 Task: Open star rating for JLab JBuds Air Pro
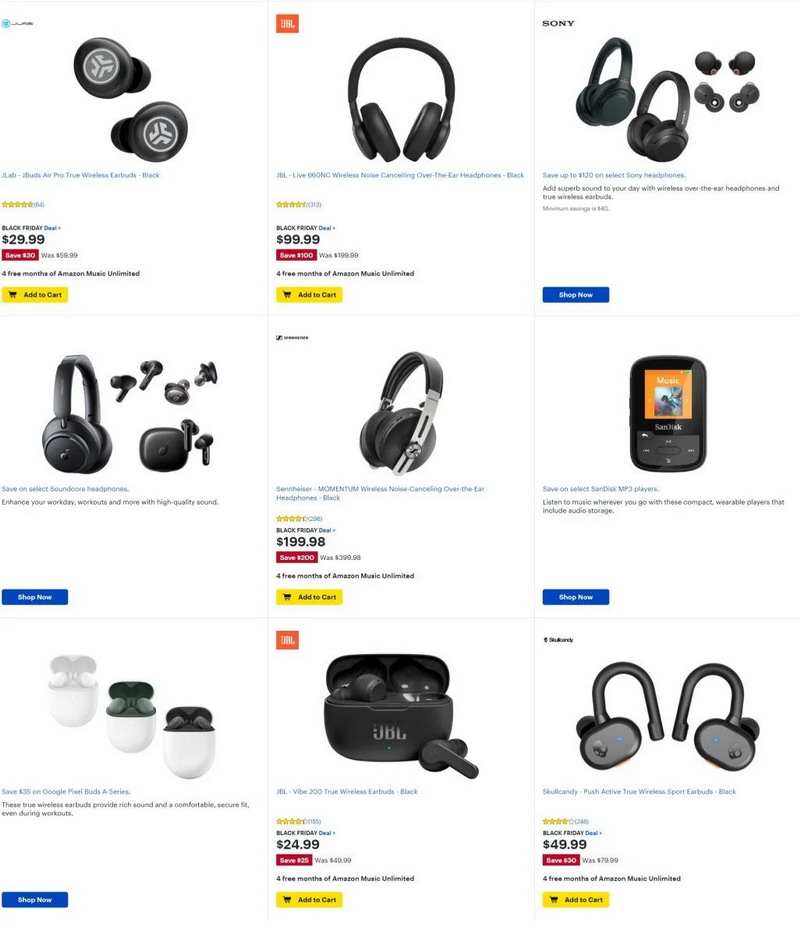coord(23,205)
